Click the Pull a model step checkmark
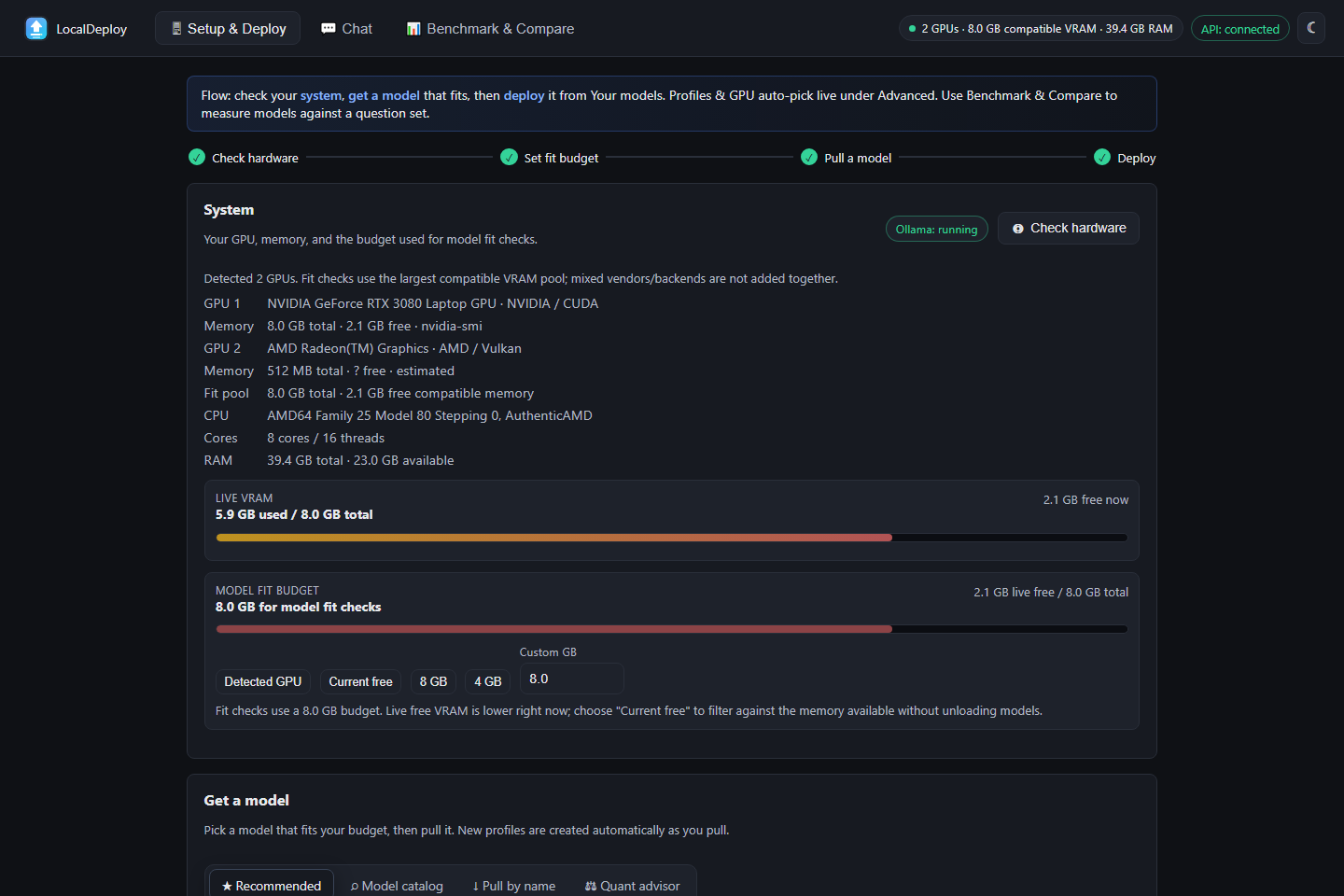Viewport: 1344px width, 896px height. click(809, 157)
